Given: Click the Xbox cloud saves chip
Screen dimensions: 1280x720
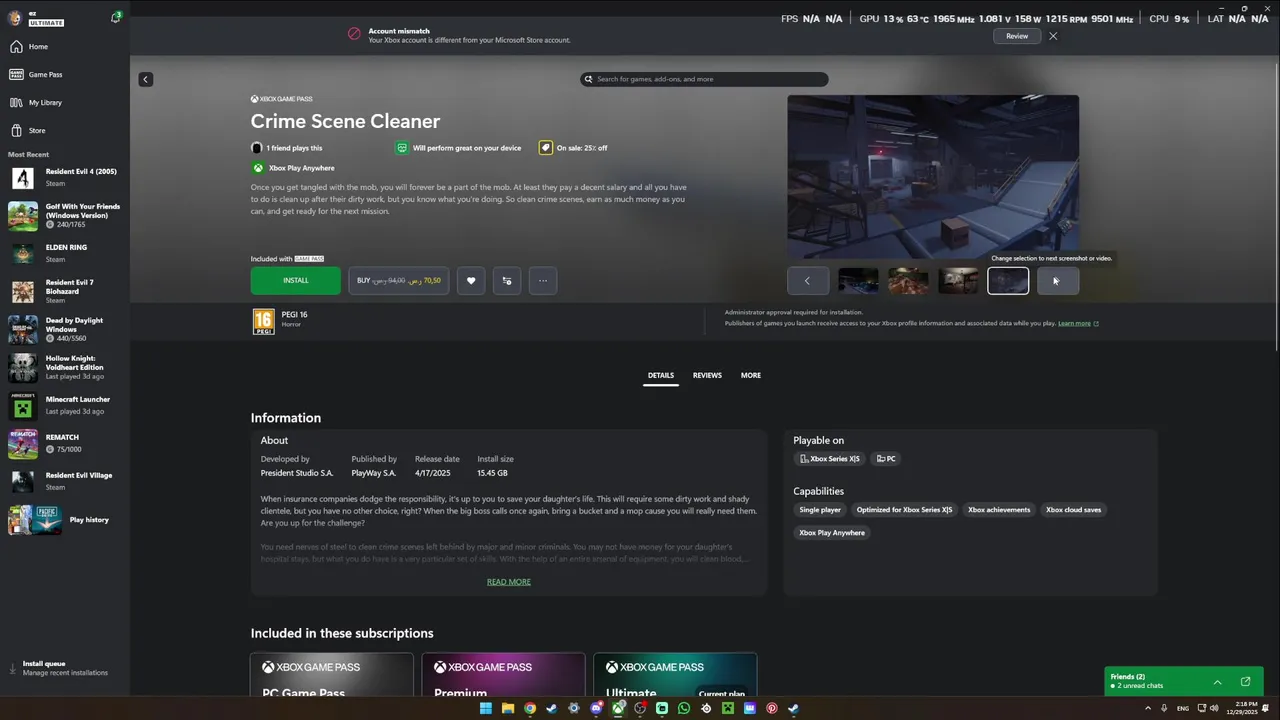Looking at the screenshot, I should (1074, 510).
